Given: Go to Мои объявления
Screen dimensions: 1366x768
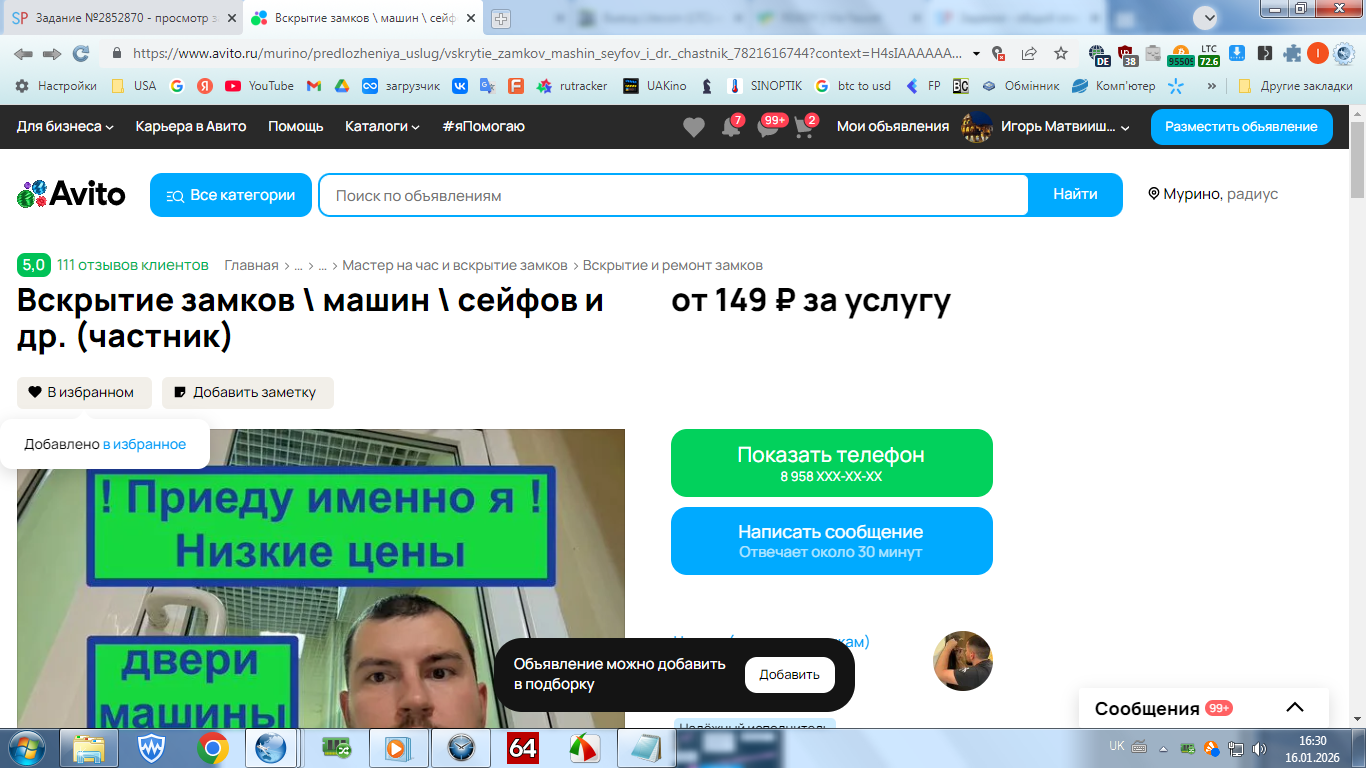Looking at the screenshot, I should 893,126.
